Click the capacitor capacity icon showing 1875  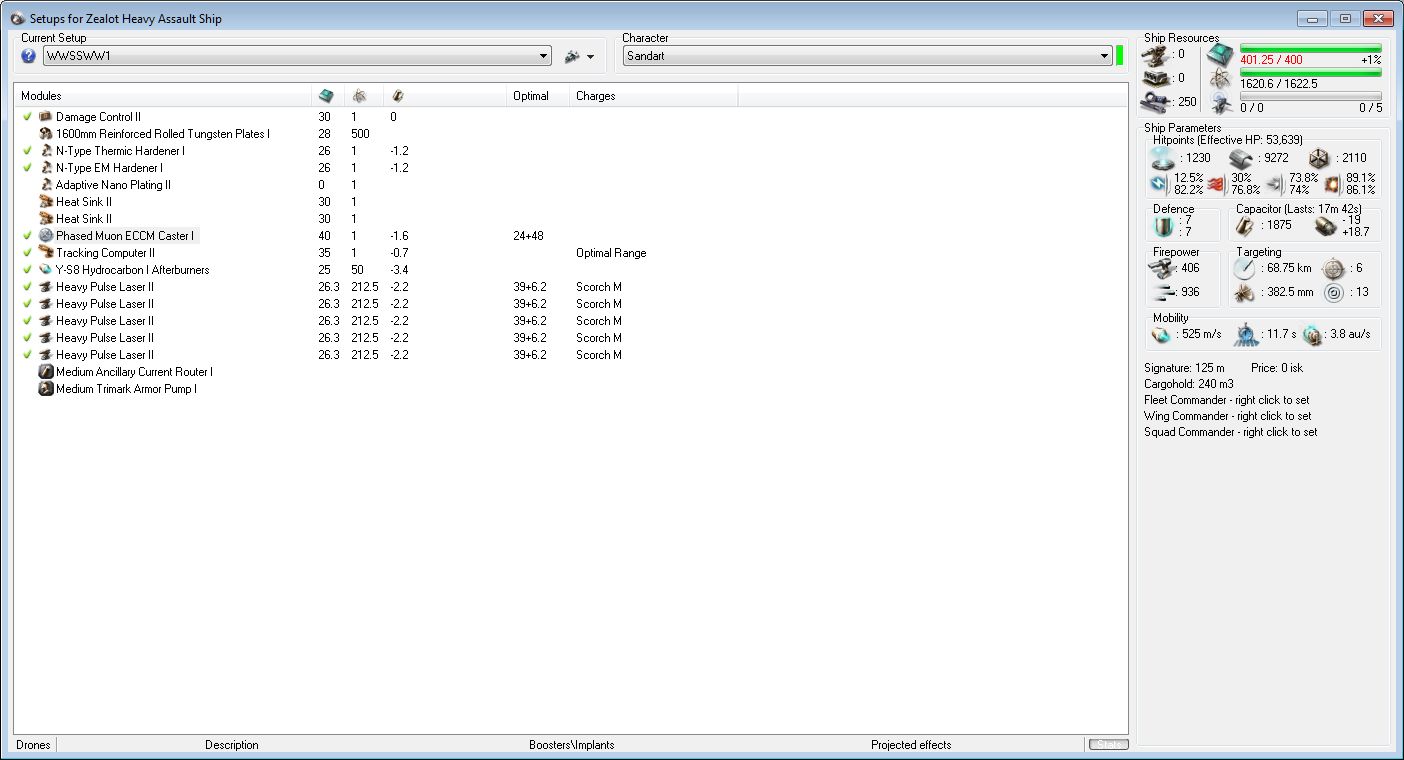(1245, 226)
